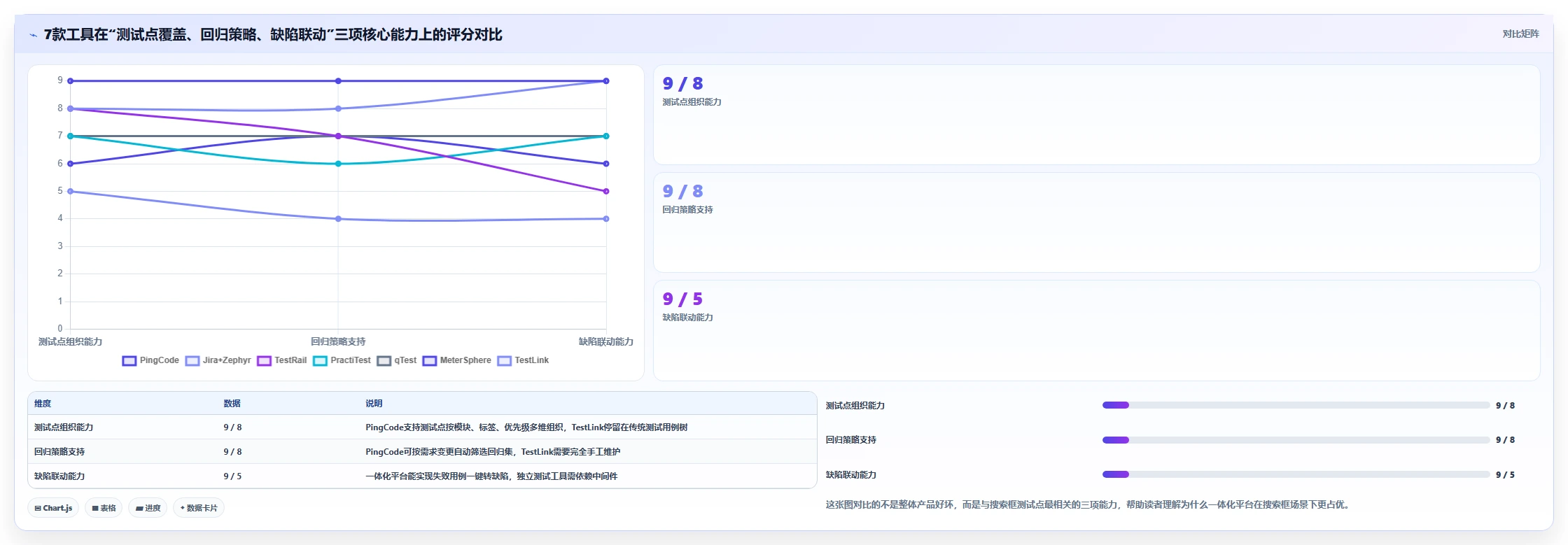This screenshot has width=1568, height=545.
Task: Toggle TestRail series in legend
Action: 282,361
